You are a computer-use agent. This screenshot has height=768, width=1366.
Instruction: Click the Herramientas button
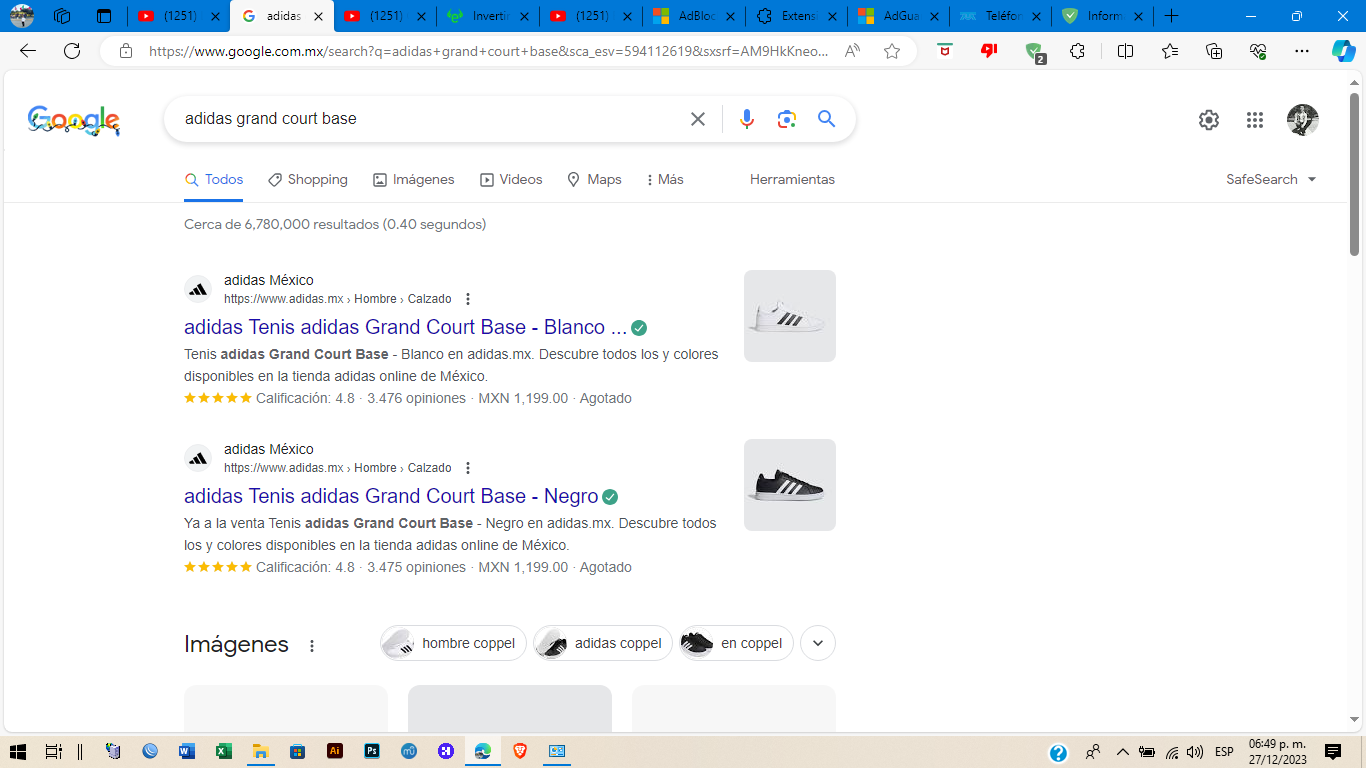792,179
